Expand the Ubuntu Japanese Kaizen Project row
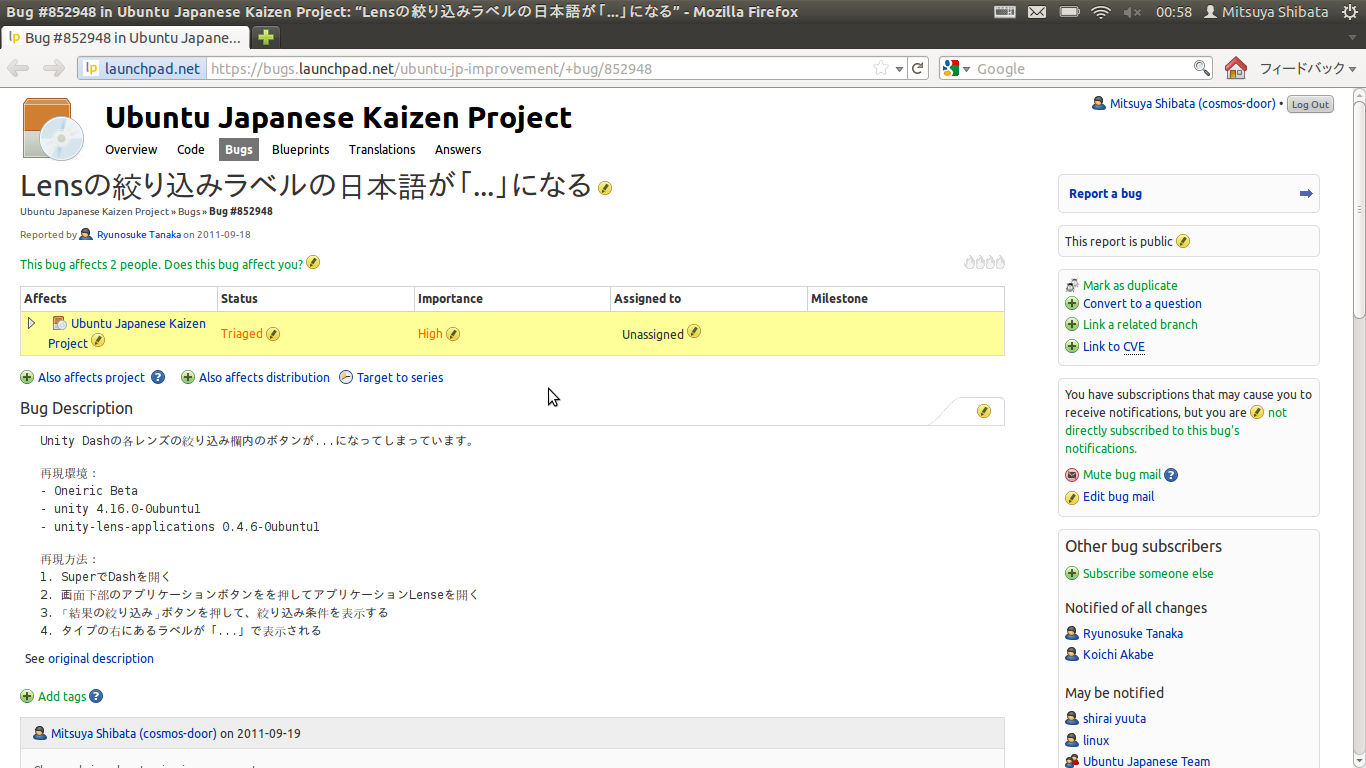Image resolution: width=1366 pixels, height=768 pixels. [31, 323]
